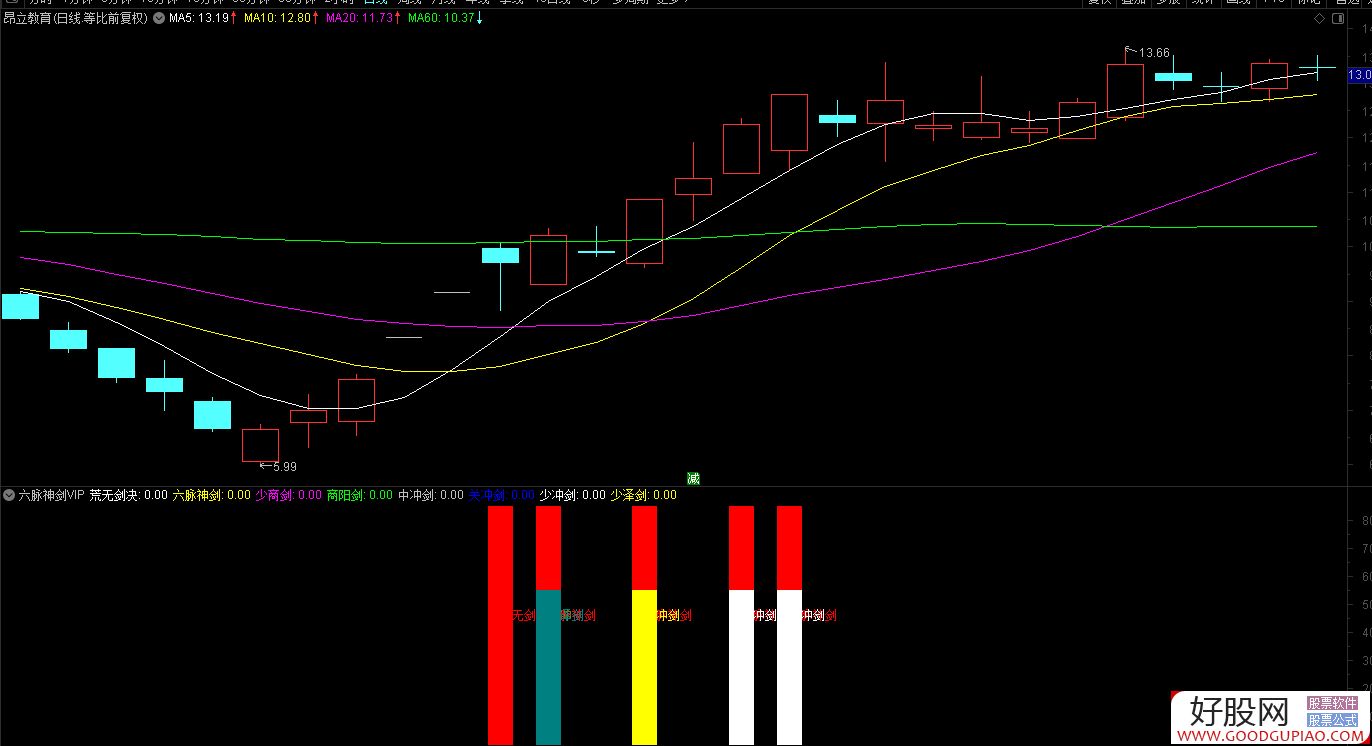Click the yellow 六脉神剑: 0.00 value
Viewport: 1372px width, 746px height.
pyautogui.click(x=212, y=495)
